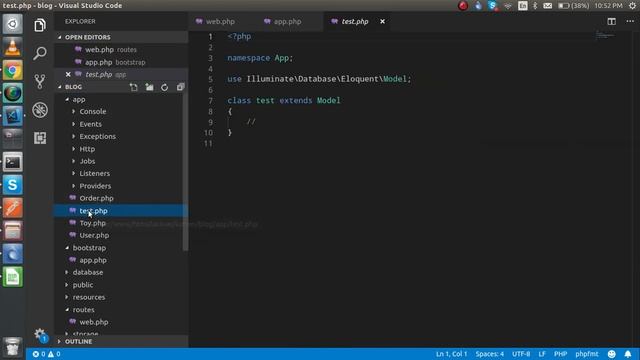Close the test.php editor tab
Image resolution: width=640 pixels, height=360 pixels.
[x=382, y=21]
